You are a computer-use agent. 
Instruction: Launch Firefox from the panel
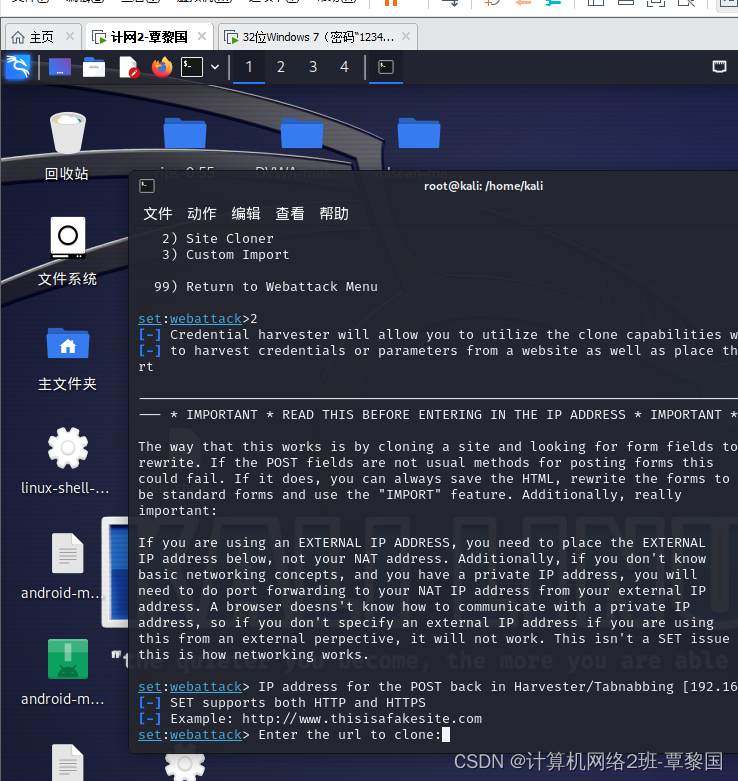162,67
